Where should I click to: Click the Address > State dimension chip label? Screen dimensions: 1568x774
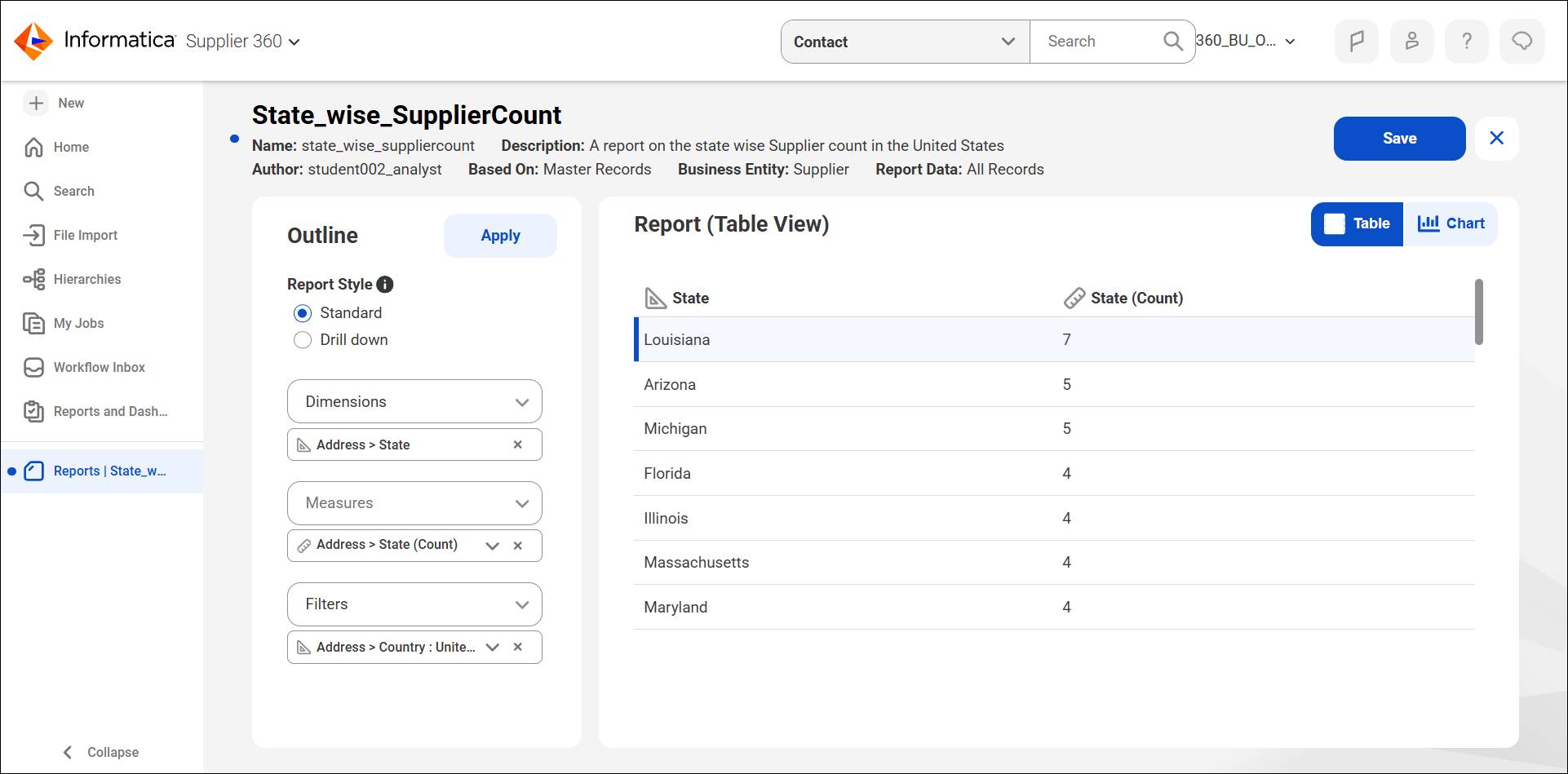(x=363, y=444)
